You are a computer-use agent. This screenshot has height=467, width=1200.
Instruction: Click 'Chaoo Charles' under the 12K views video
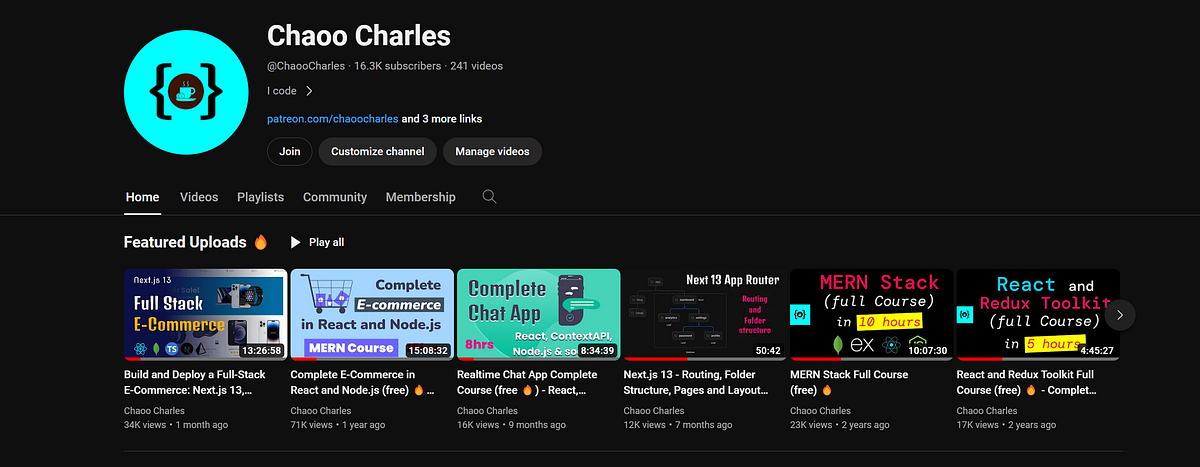click(x=654, y=411)
